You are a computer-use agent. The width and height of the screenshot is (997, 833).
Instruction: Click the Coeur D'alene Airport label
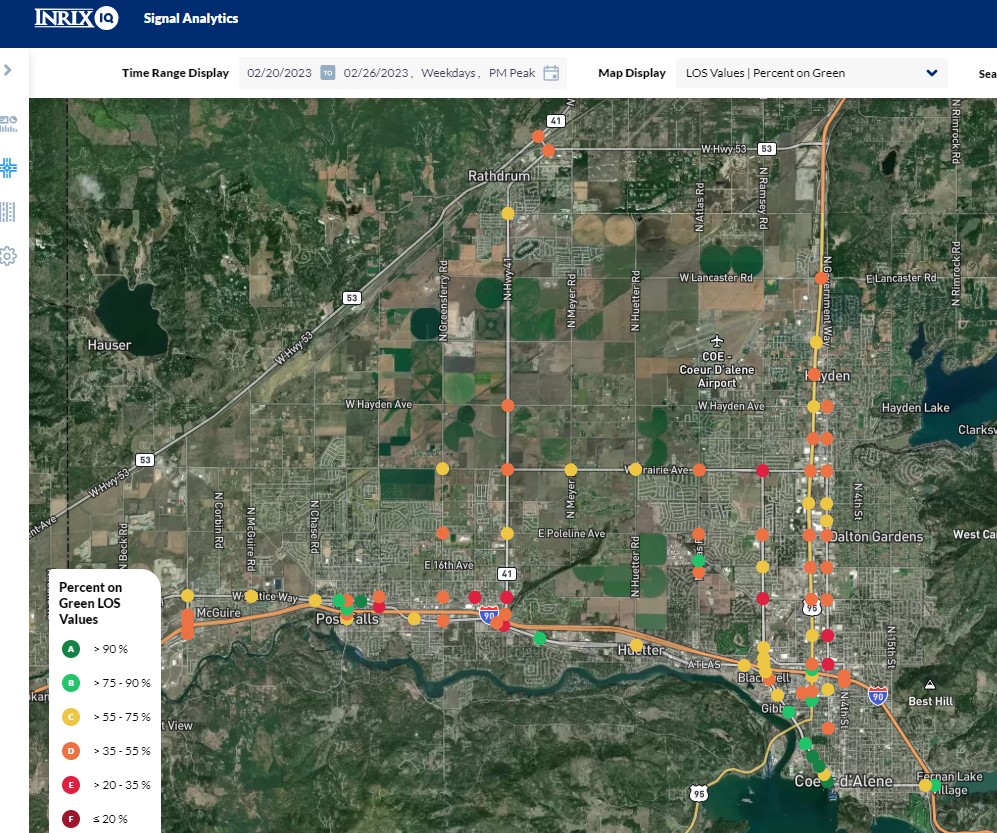click(x=717, y=369)
